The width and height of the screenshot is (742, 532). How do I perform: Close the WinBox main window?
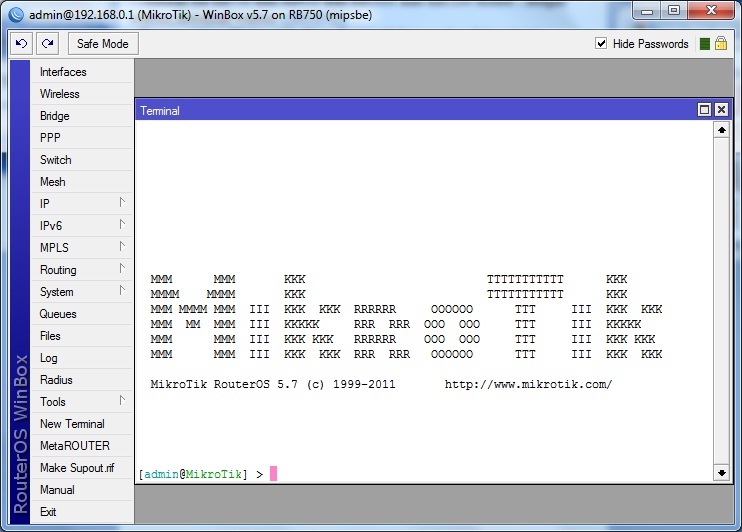click(x=711, y=11)
